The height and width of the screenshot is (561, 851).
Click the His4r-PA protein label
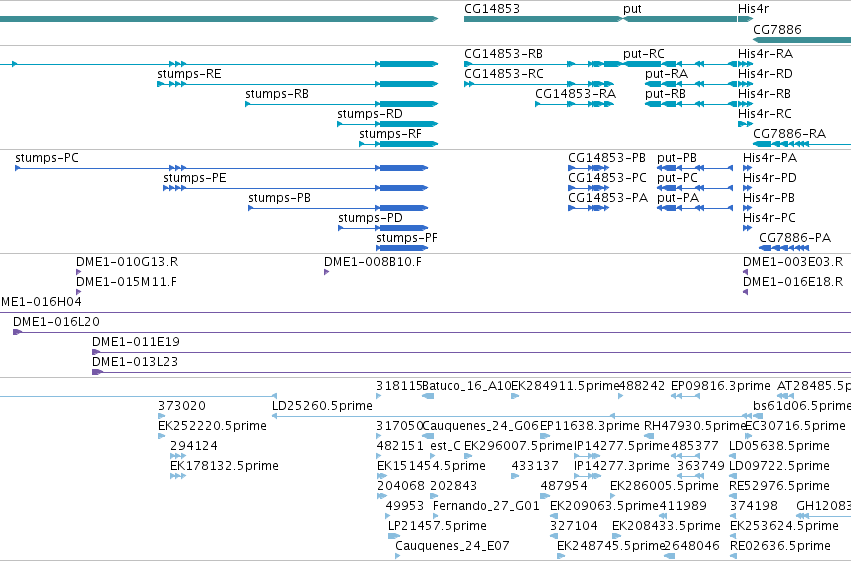(x=770, y=158)
